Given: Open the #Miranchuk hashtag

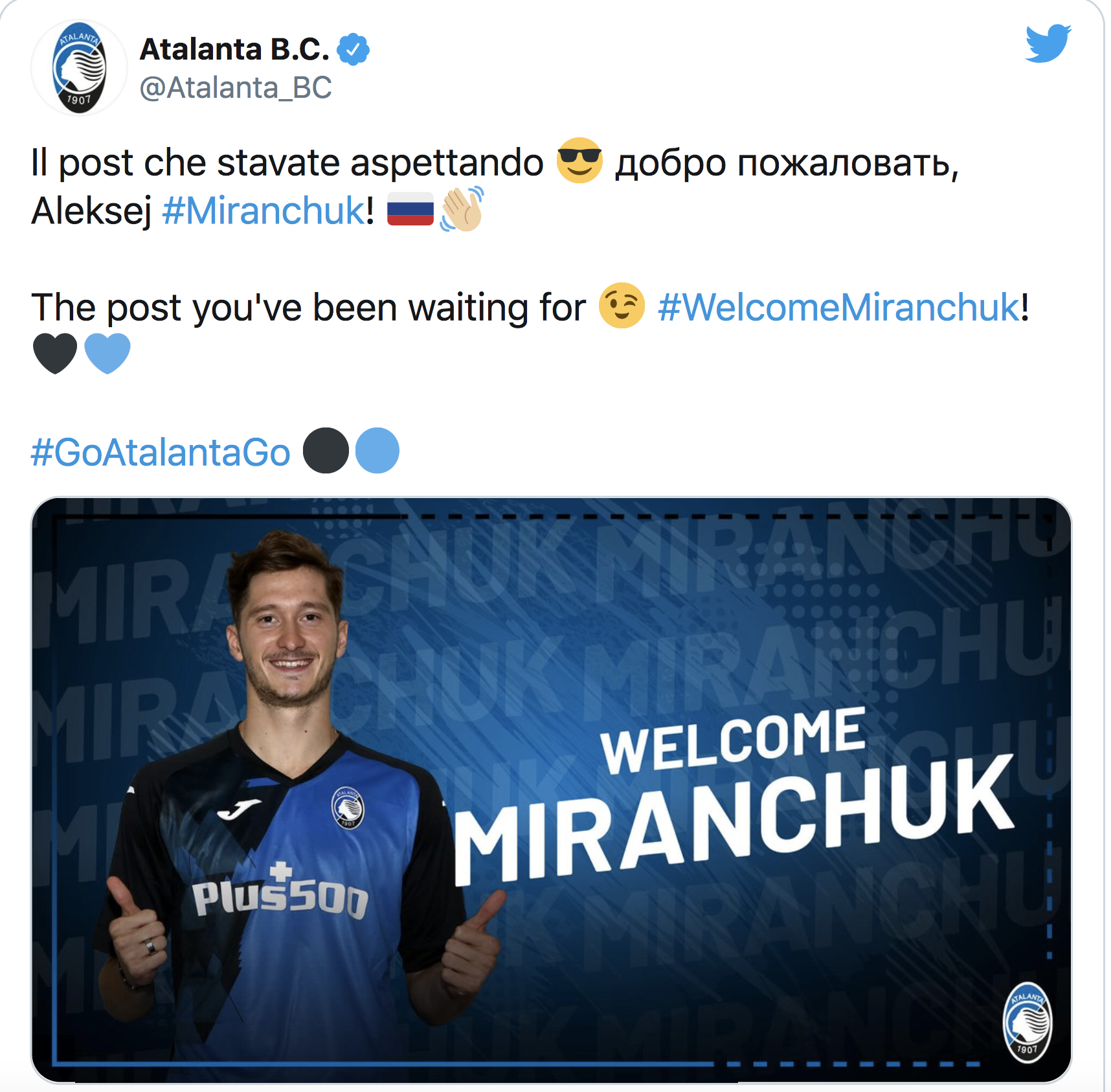Looking at the screenshot, I should pyautogui.click(x=264, y=210).
